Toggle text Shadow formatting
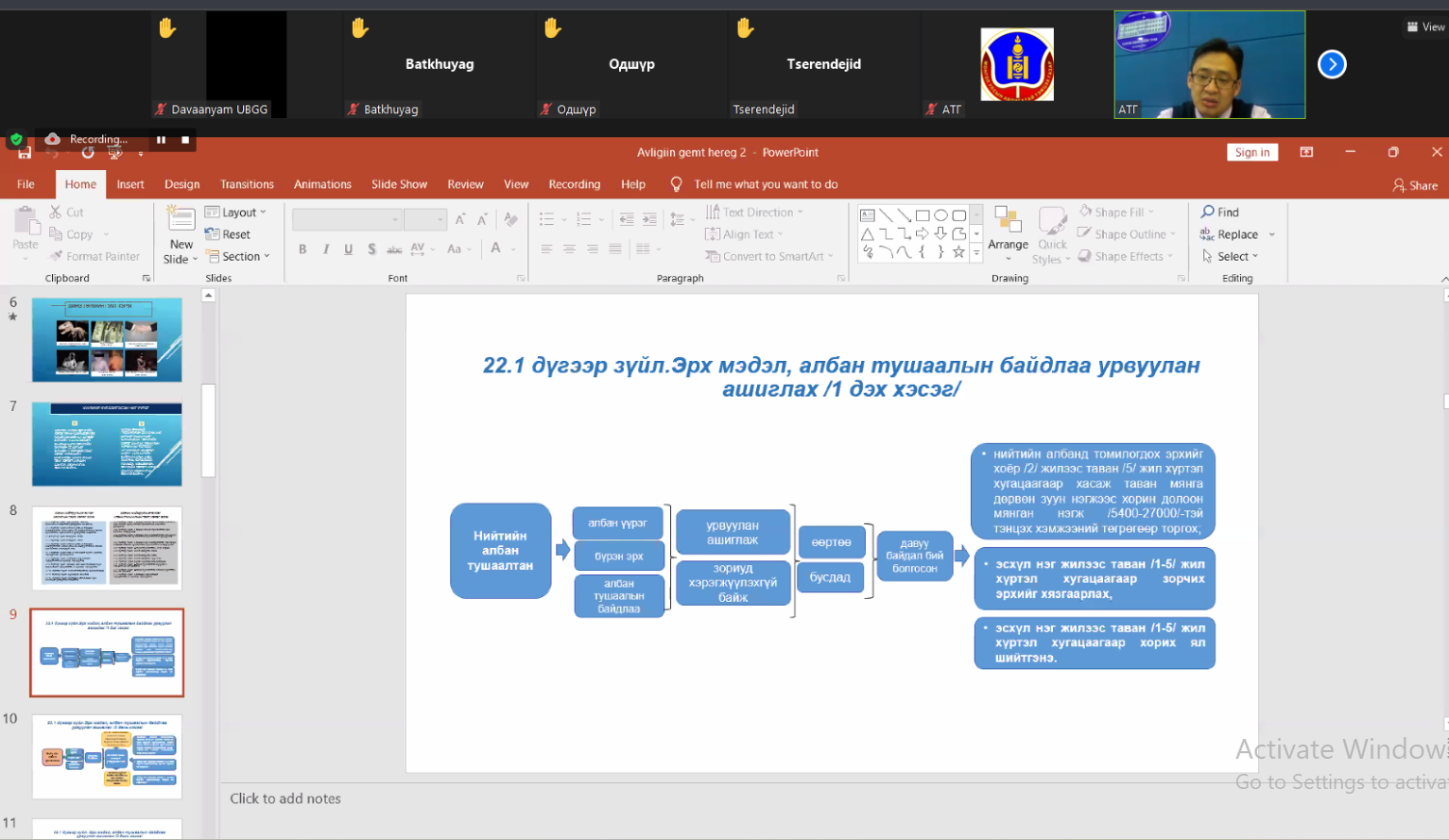Image resolution: width=1449 pixels, height=840 pixels. pos(371,249)
